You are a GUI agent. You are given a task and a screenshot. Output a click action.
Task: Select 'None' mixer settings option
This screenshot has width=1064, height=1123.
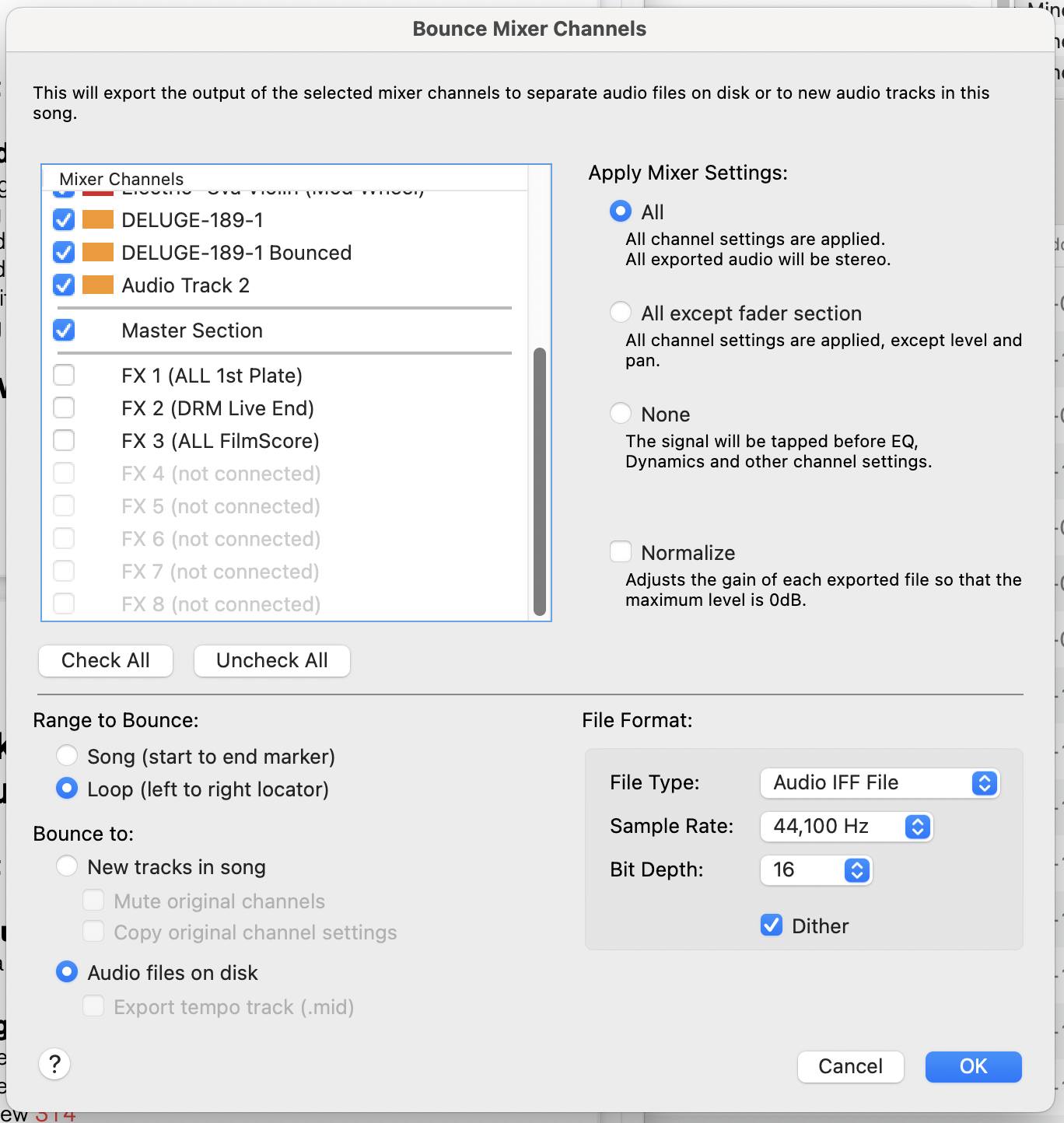click(621, 414)
